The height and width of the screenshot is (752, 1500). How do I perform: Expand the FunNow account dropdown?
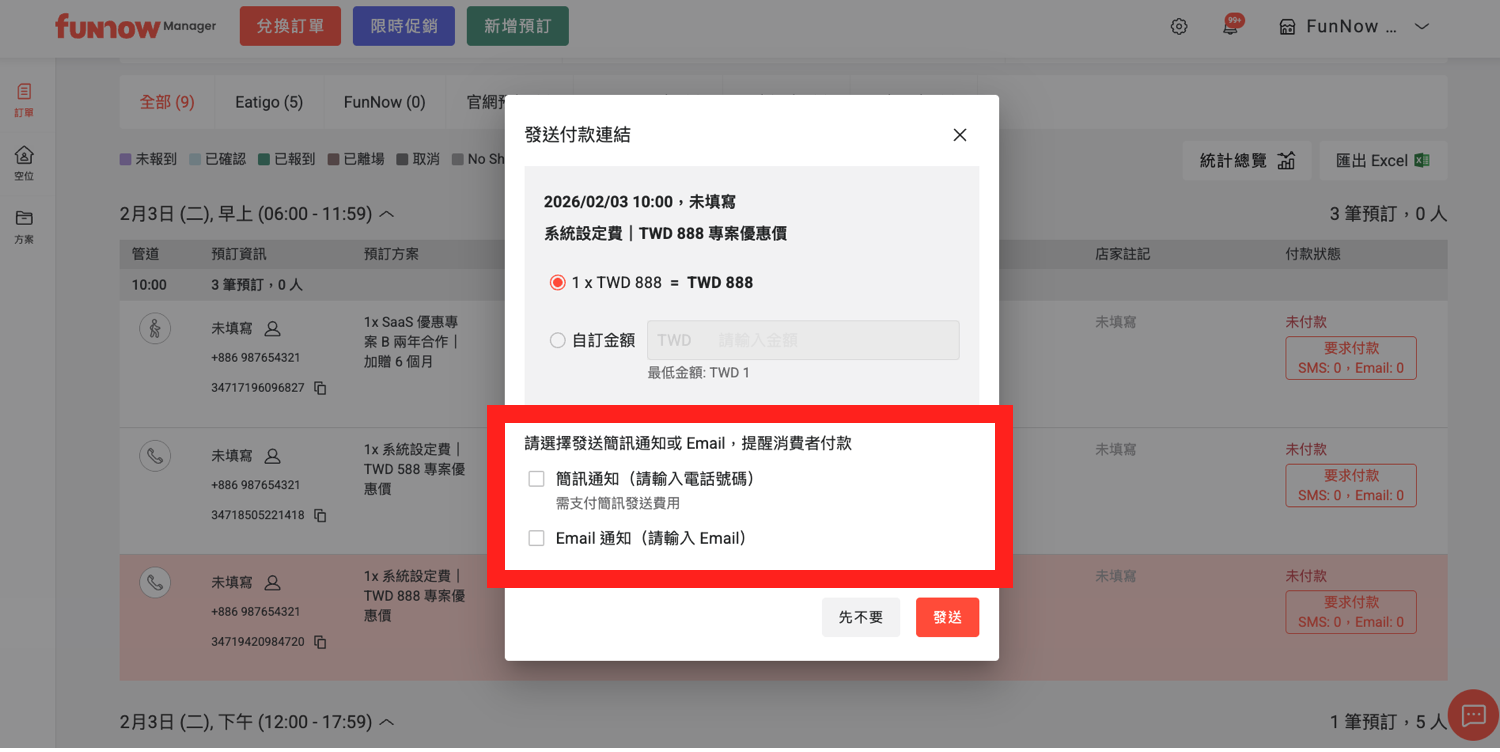(1422, 27)
